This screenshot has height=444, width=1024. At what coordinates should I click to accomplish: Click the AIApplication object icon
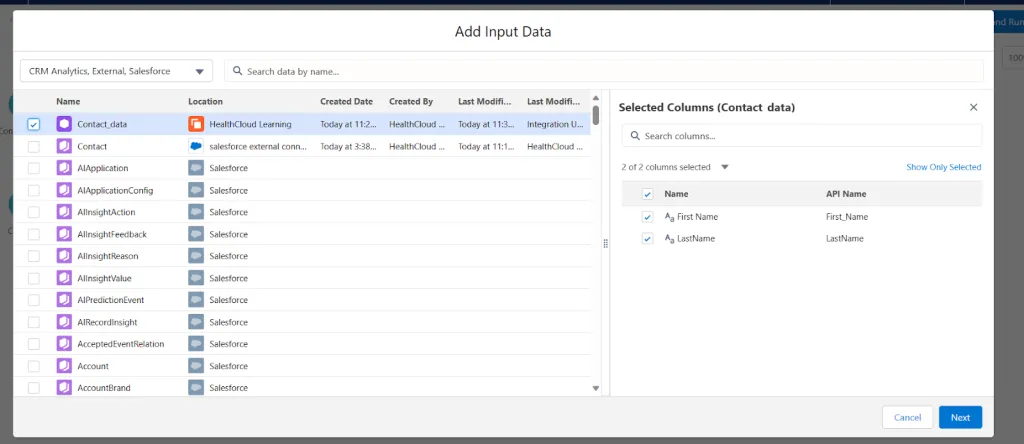click(64, 168)
